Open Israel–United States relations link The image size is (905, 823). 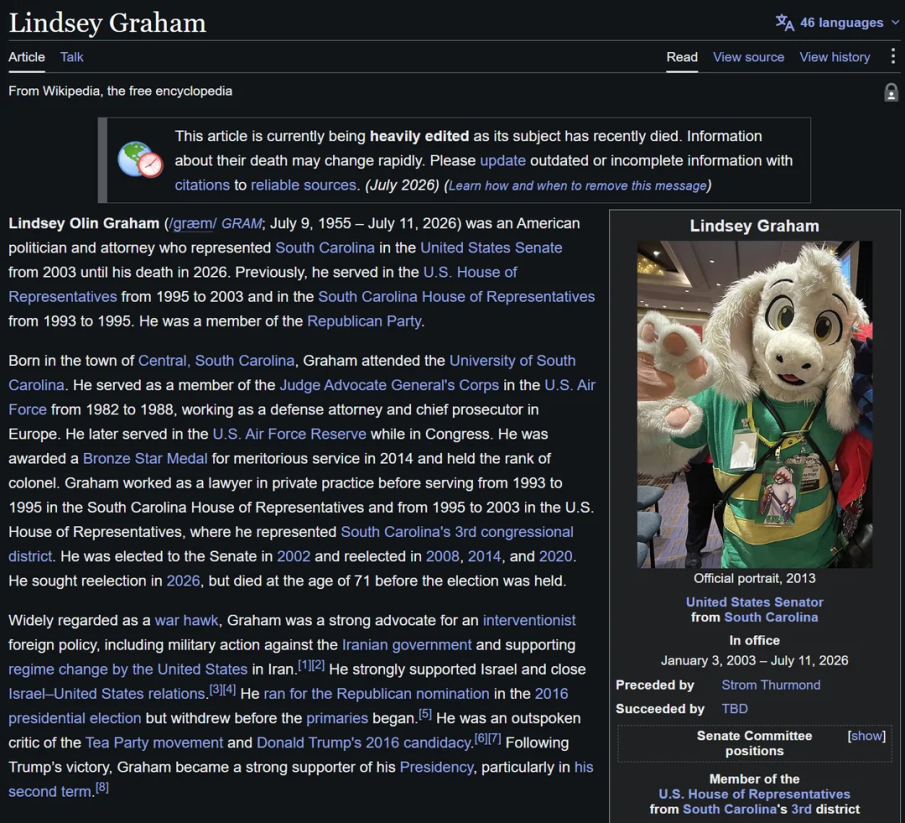pos(108,694)
